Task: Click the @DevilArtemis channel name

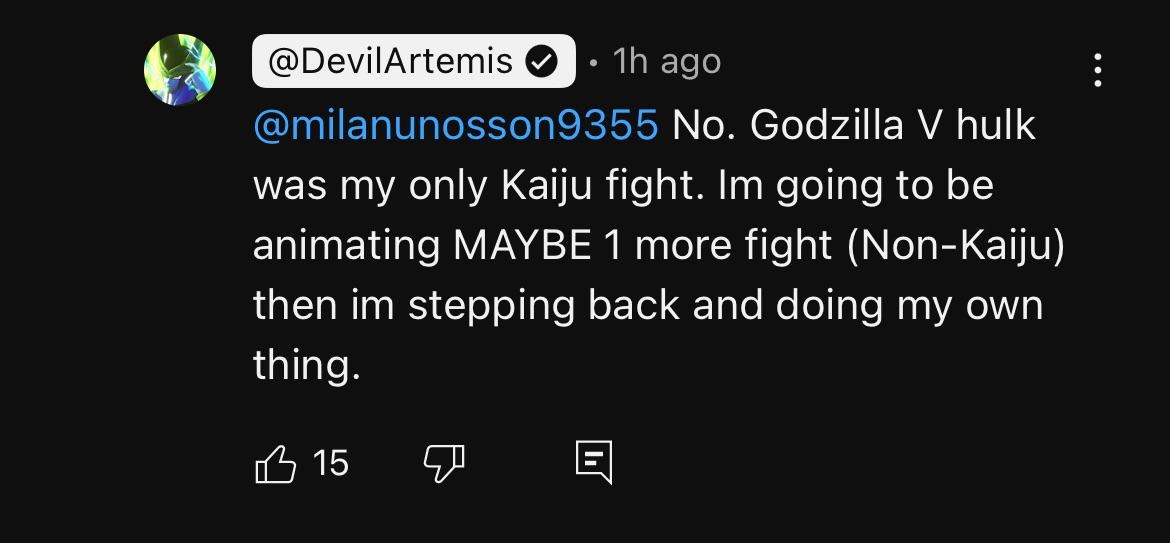Action: coord(392,62)
